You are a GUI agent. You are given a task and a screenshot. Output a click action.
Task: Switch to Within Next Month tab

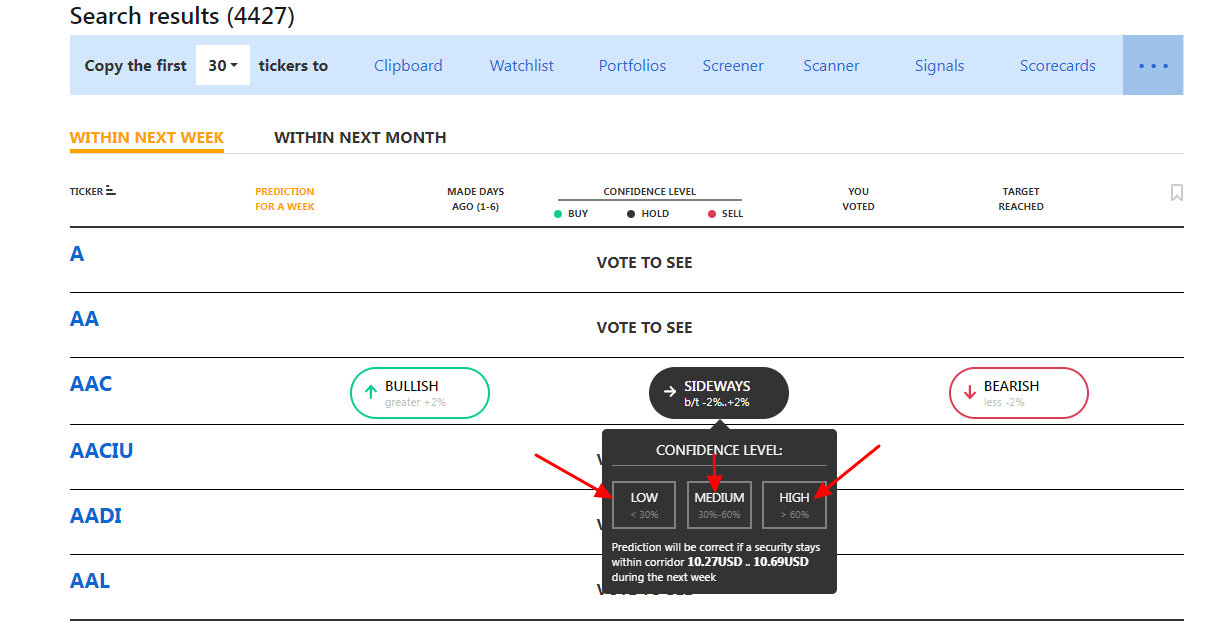click(x=360, y=138)
